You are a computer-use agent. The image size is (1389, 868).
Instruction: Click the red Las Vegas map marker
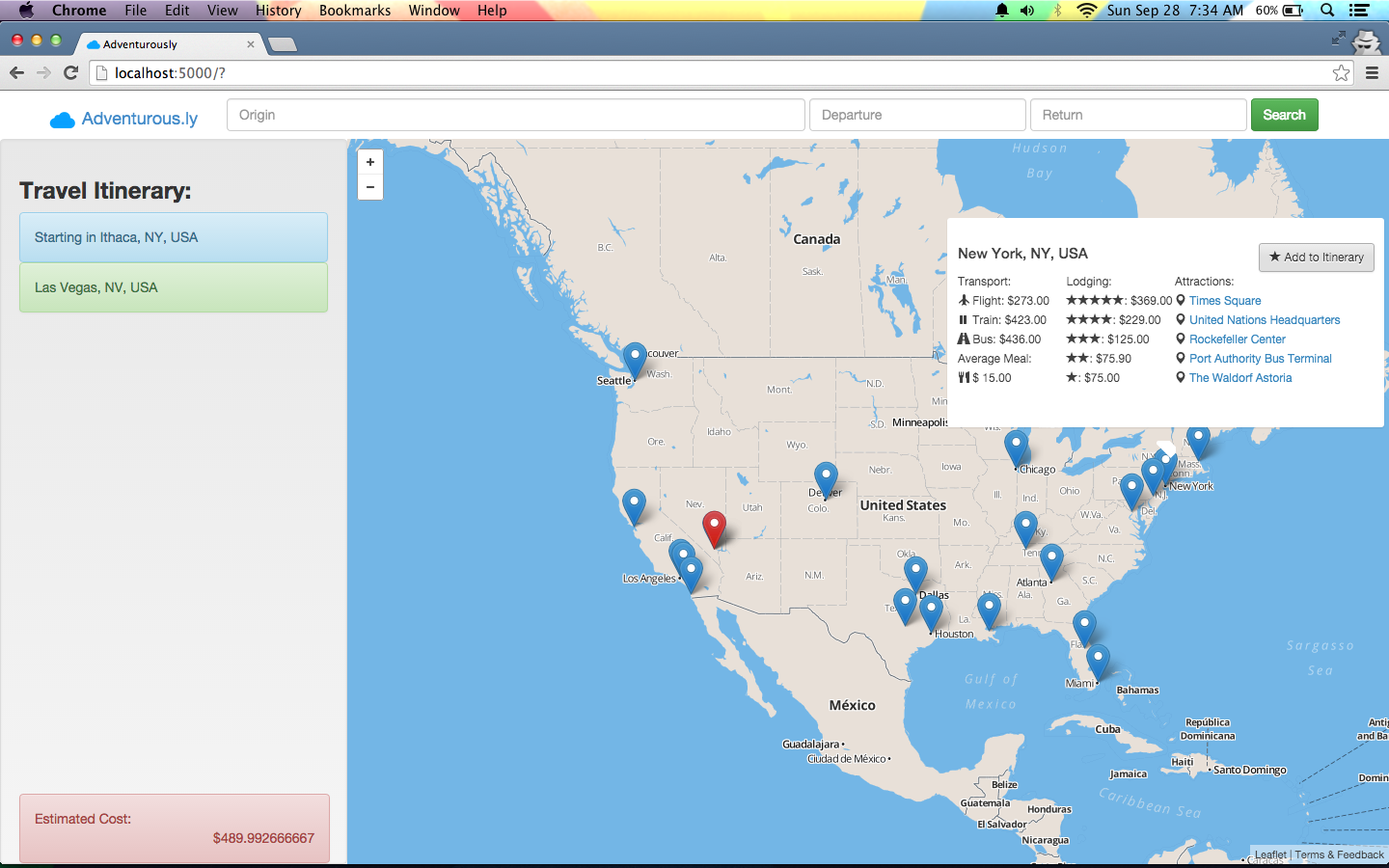pos(714,529)
